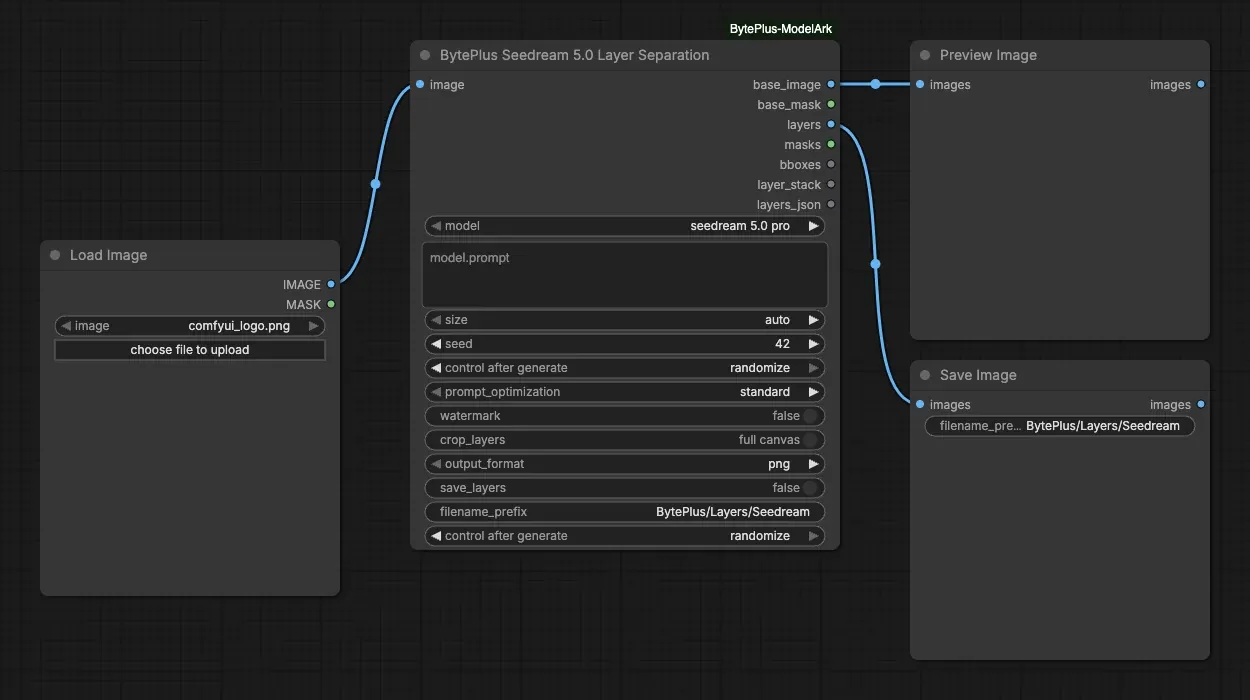Click the seed value 42
The width and height of the screenshot is (1250, 700).
[782, 344]
